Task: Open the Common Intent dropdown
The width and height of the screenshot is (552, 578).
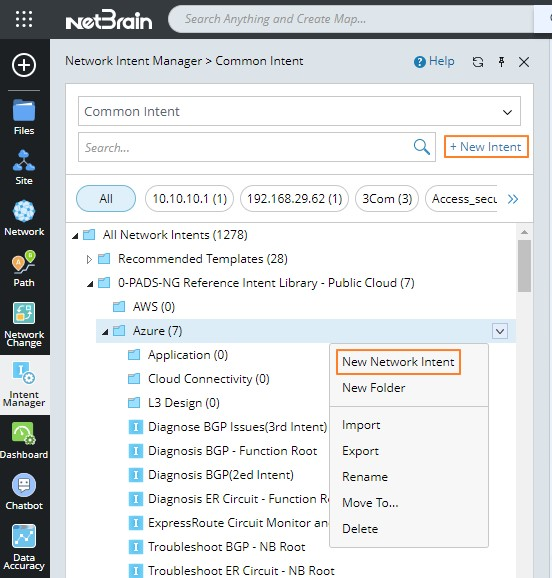Action: click(299, 111)
